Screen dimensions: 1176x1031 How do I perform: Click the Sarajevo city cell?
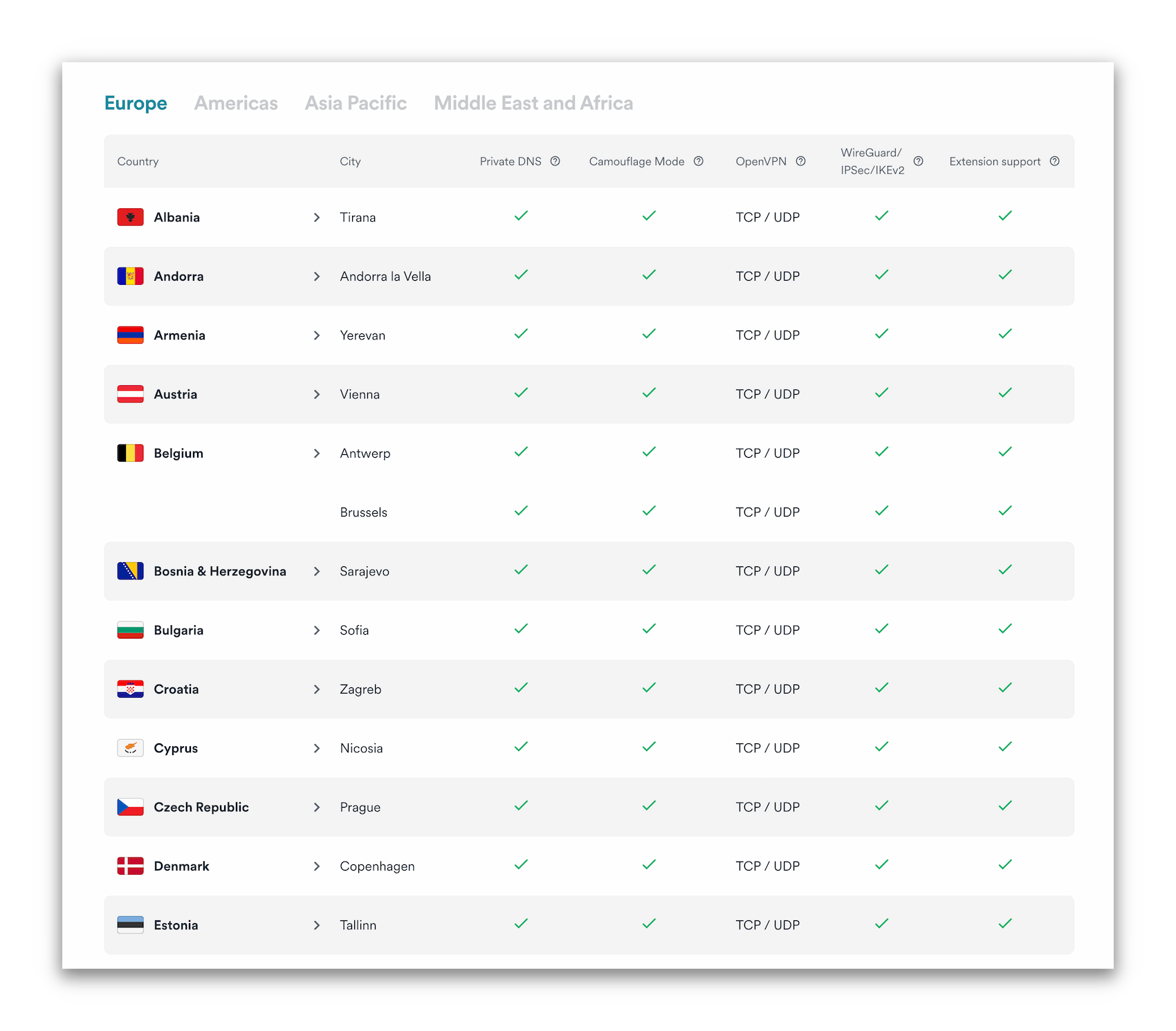[365, 571]
